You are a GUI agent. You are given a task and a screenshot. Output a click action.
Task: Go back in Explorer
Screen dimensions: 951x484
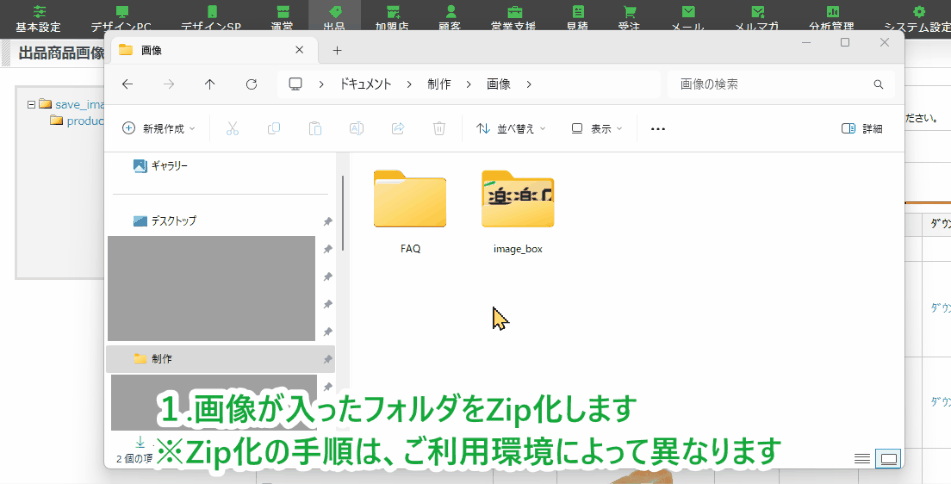[127, 84]
